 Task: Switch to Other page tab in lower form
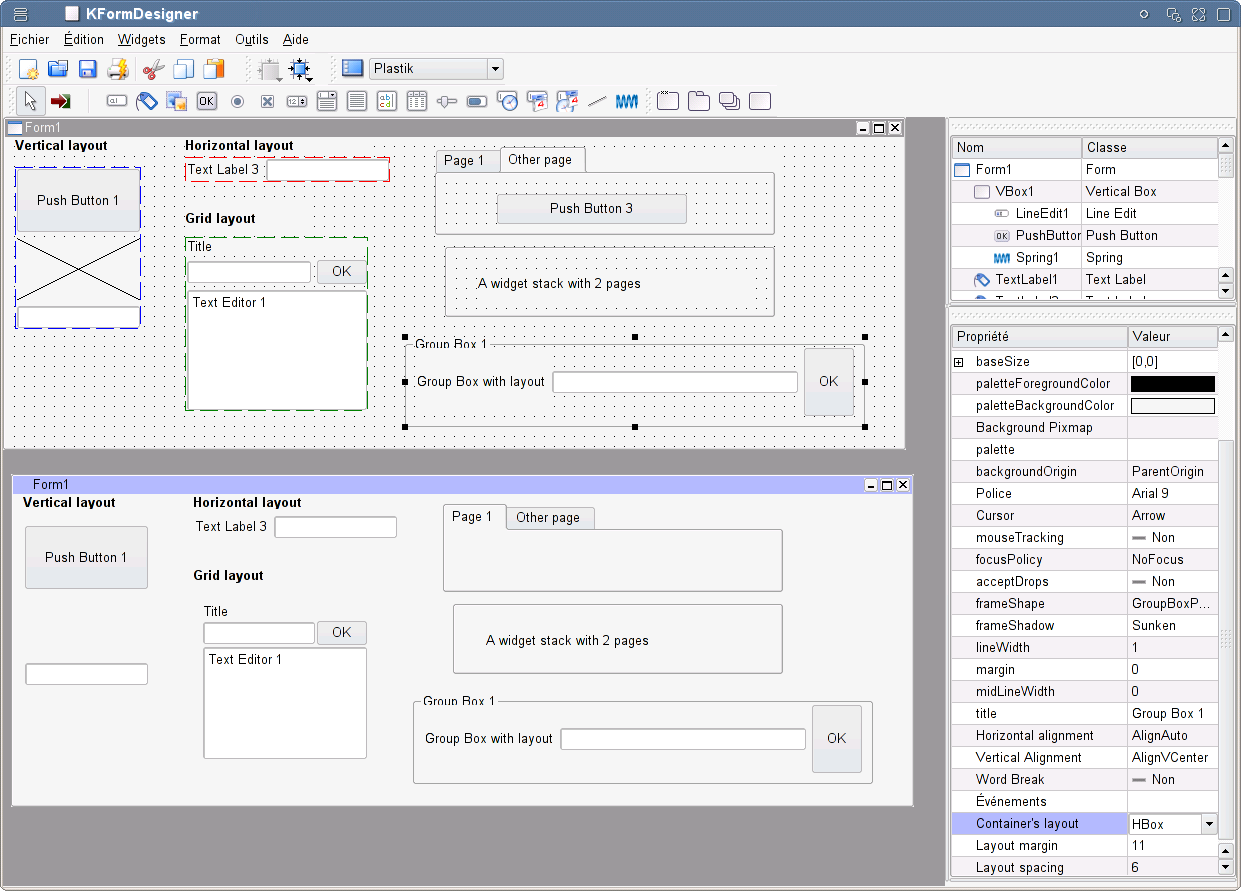click(548, 518)
